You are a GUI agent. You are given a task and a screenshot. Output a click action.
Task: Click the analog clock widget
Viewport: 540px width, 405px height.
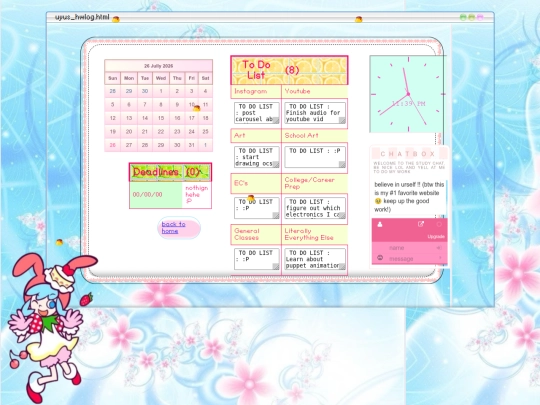(408, 94)
